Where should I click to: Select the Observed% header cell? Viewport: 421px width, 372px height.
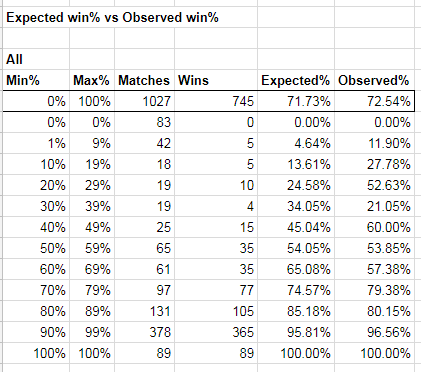[x=374, y=80]
